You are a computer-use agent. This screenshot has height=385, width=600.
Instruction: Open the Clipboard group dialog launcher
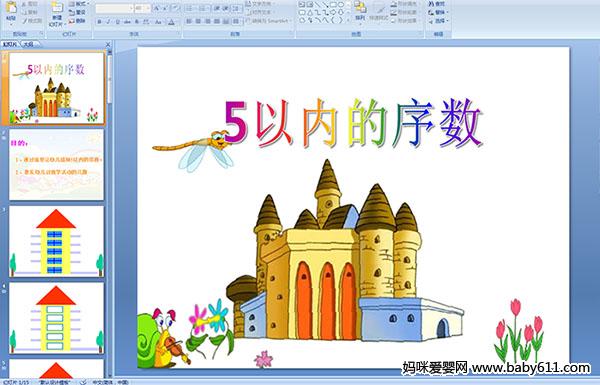41,34
